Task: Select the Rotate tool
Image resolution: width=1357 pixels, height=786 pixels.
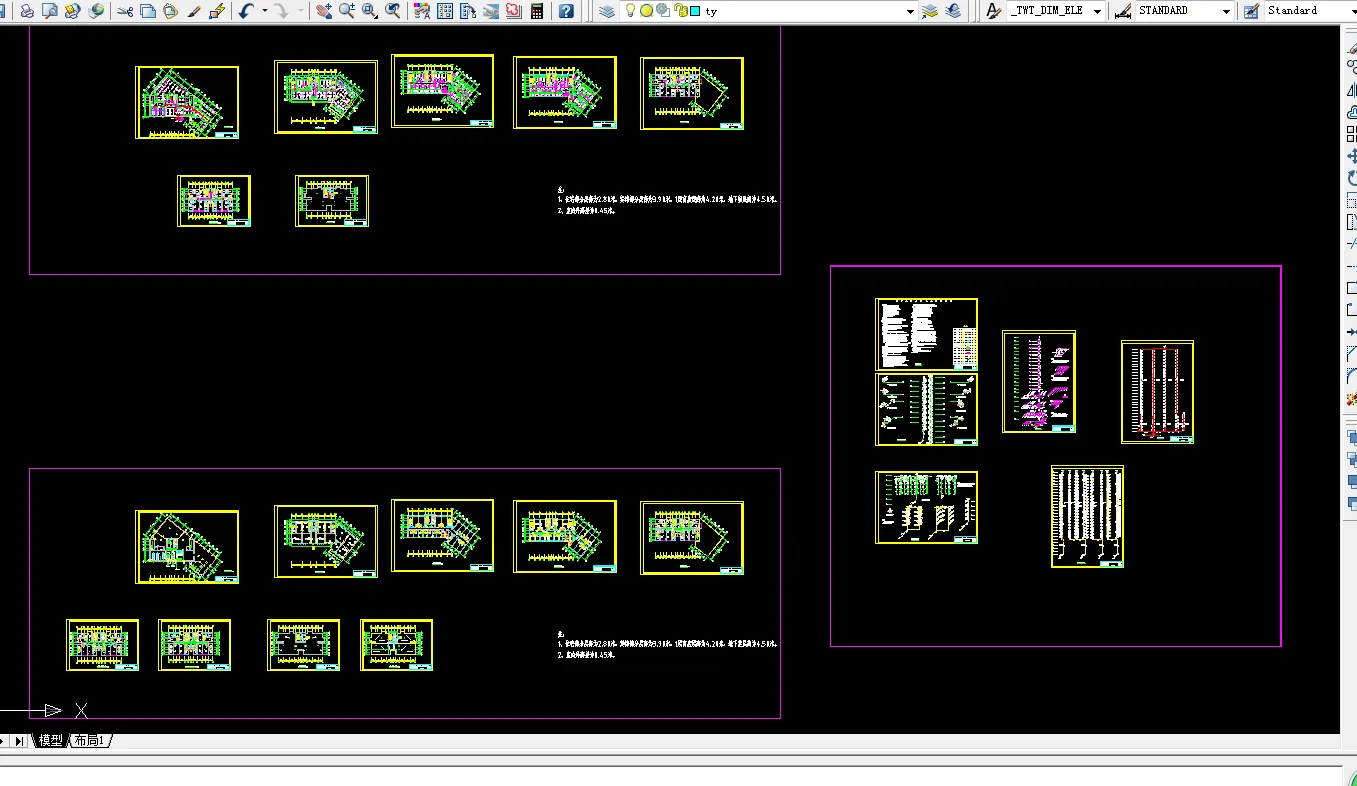Action: click(x=1351, y=178)
